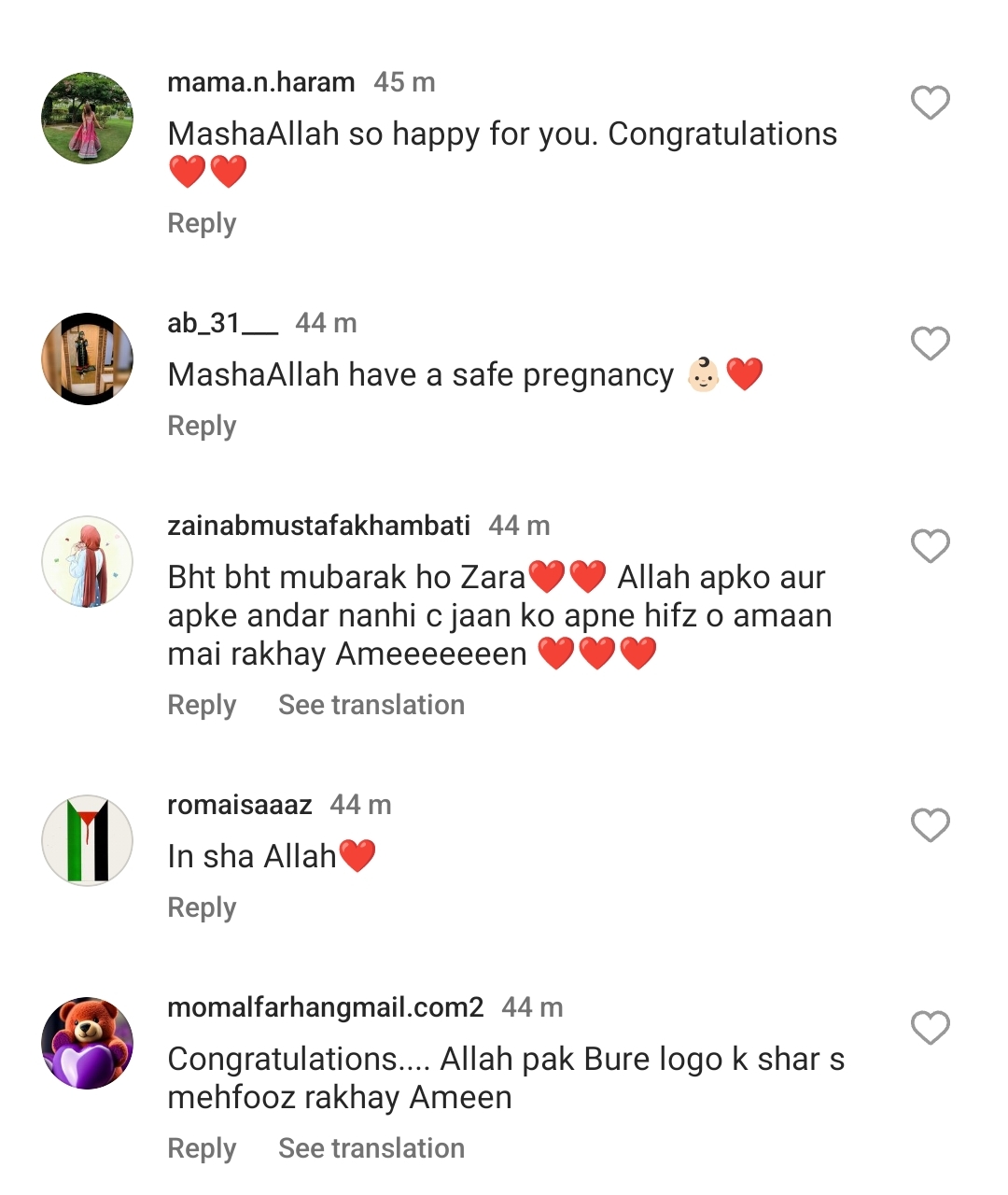Open mama.n.haram's username
Image resolution: width=1008 pixels, height=1195 pixels.
[x=260, y=82]
